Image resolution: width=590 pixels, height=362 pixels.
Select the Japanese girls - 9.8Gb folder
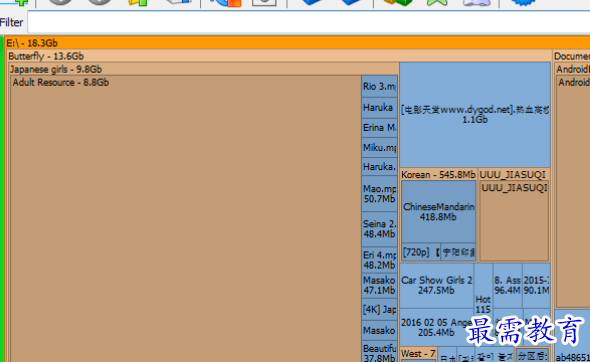tap(204, 69)
